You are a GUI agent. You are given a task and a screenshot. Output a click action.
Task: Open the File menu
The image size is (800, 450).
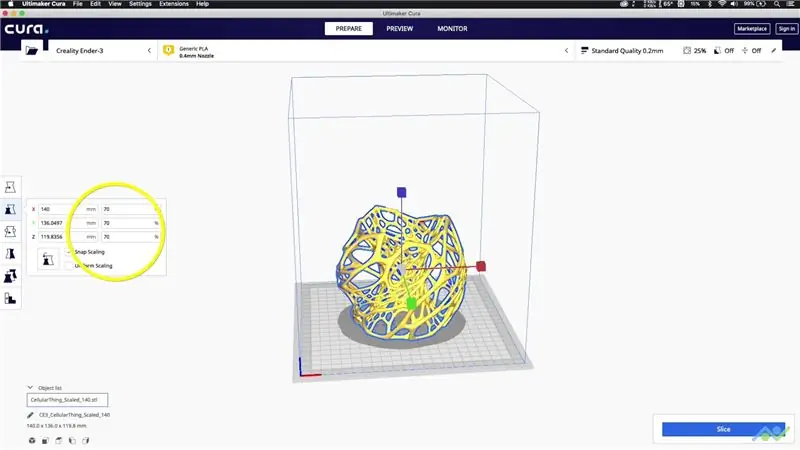[x=78, y=4]
